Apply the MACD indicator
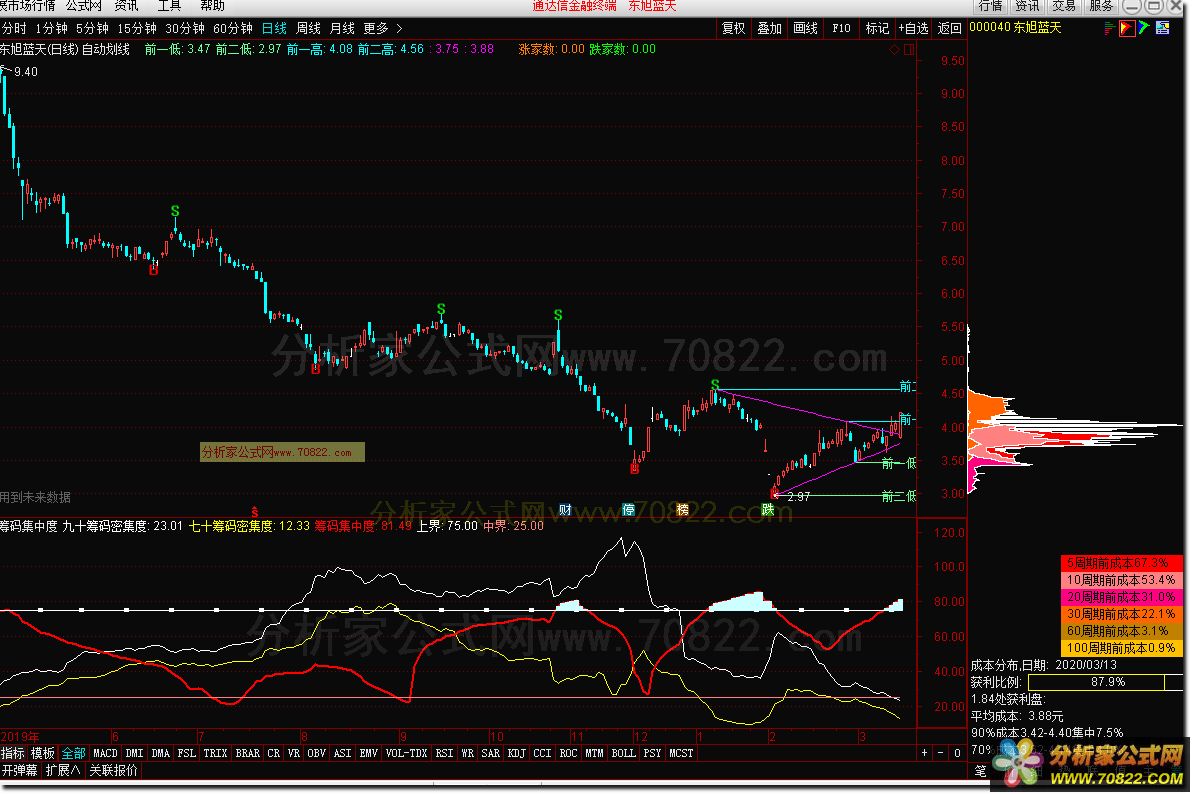Screen dimensions: 1192x794 tap(105, 753)
